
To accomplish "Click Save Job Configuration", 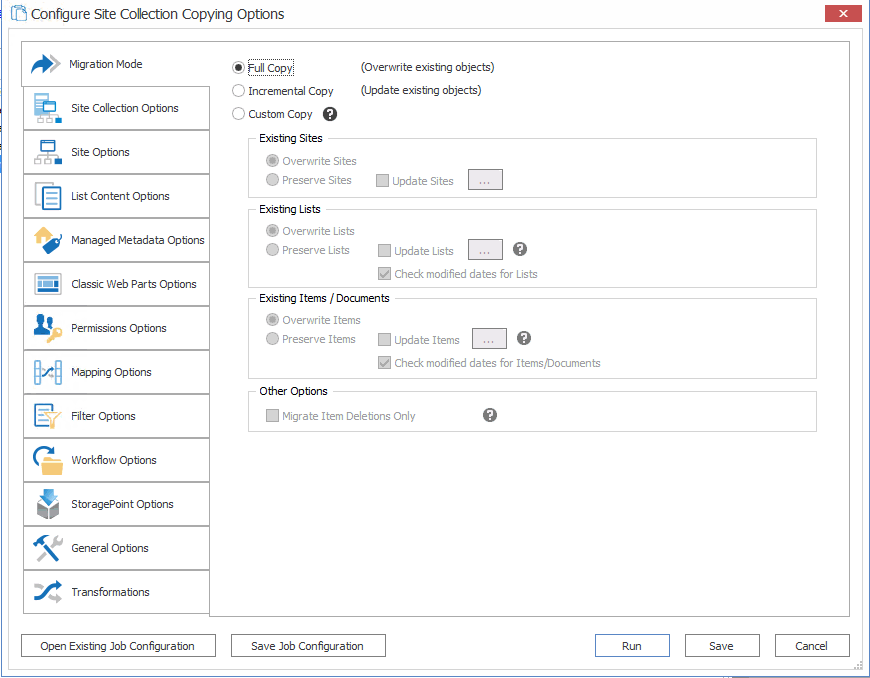I will tap(307, 645).
